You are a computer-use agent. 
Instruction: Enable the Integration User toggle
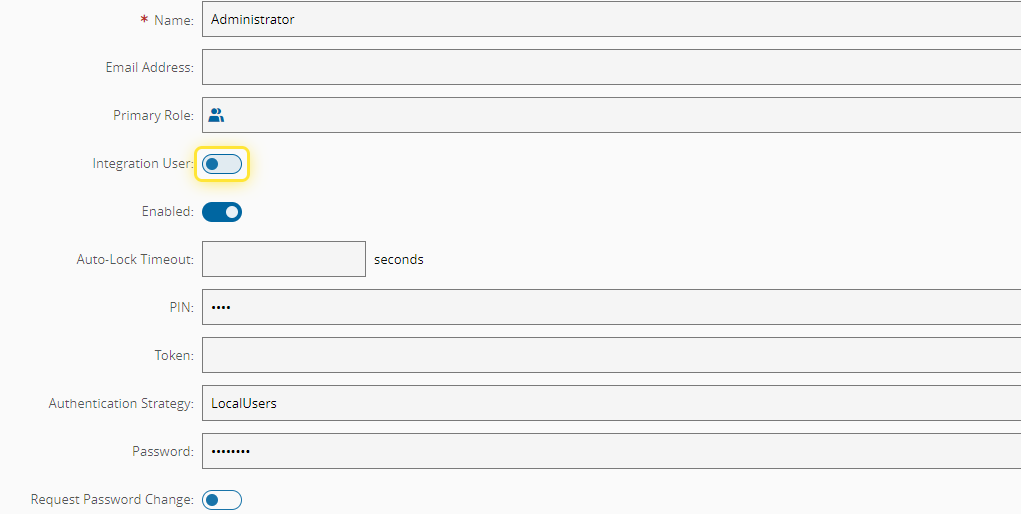click(222, 164)
